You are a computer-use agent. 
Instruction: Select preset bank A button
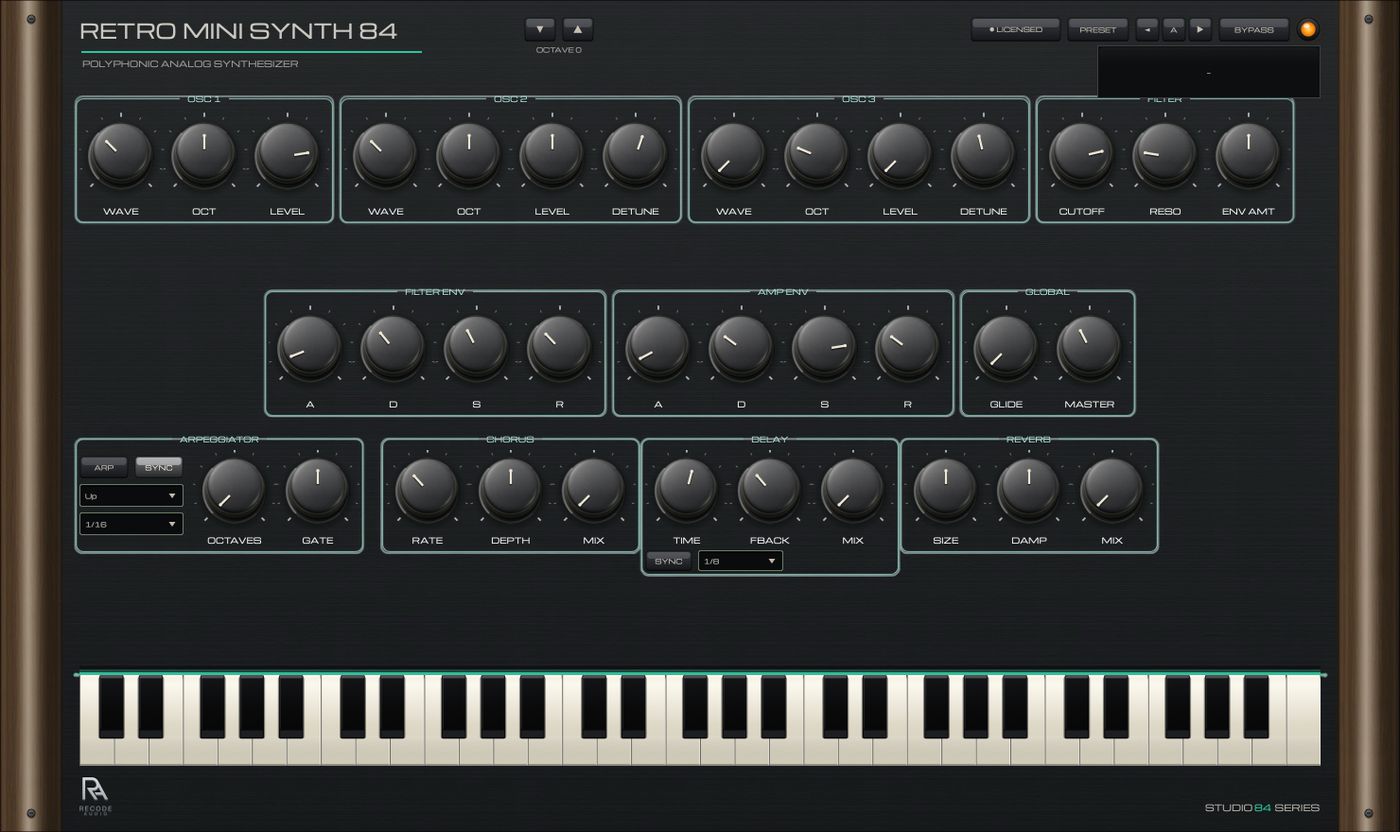[x=1174, y=30]
